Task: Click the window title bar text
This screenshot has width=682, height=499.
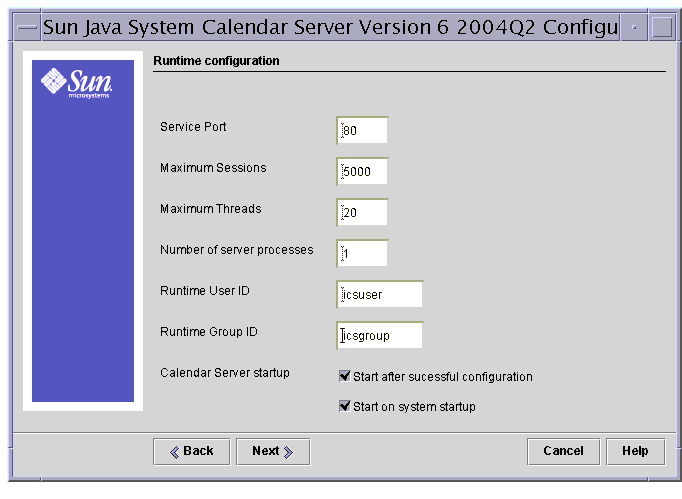Action: 331,27
